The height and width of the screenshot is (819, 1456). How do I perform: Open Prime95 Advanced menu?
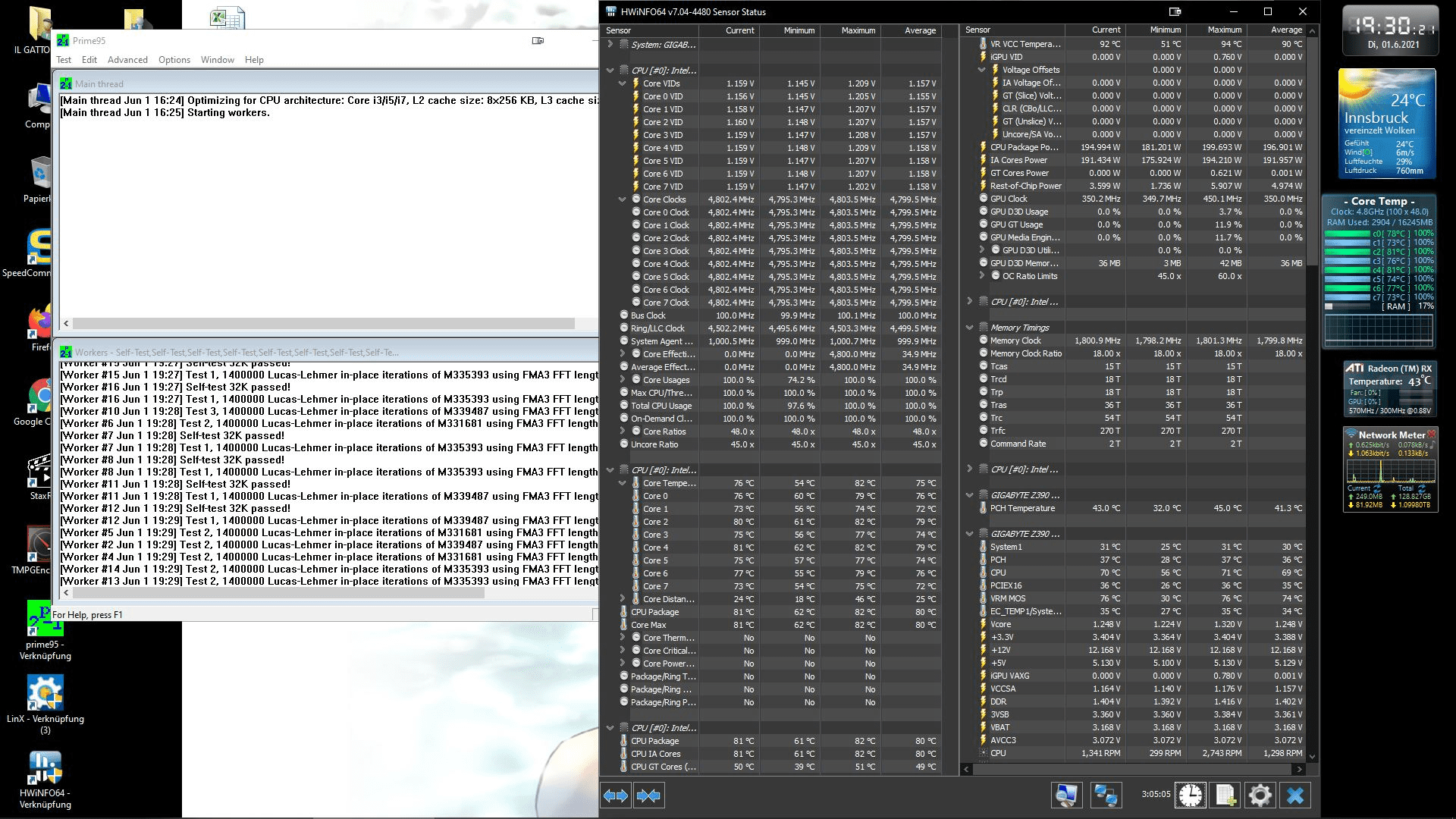pyautogui.click(x=127, y=60)
